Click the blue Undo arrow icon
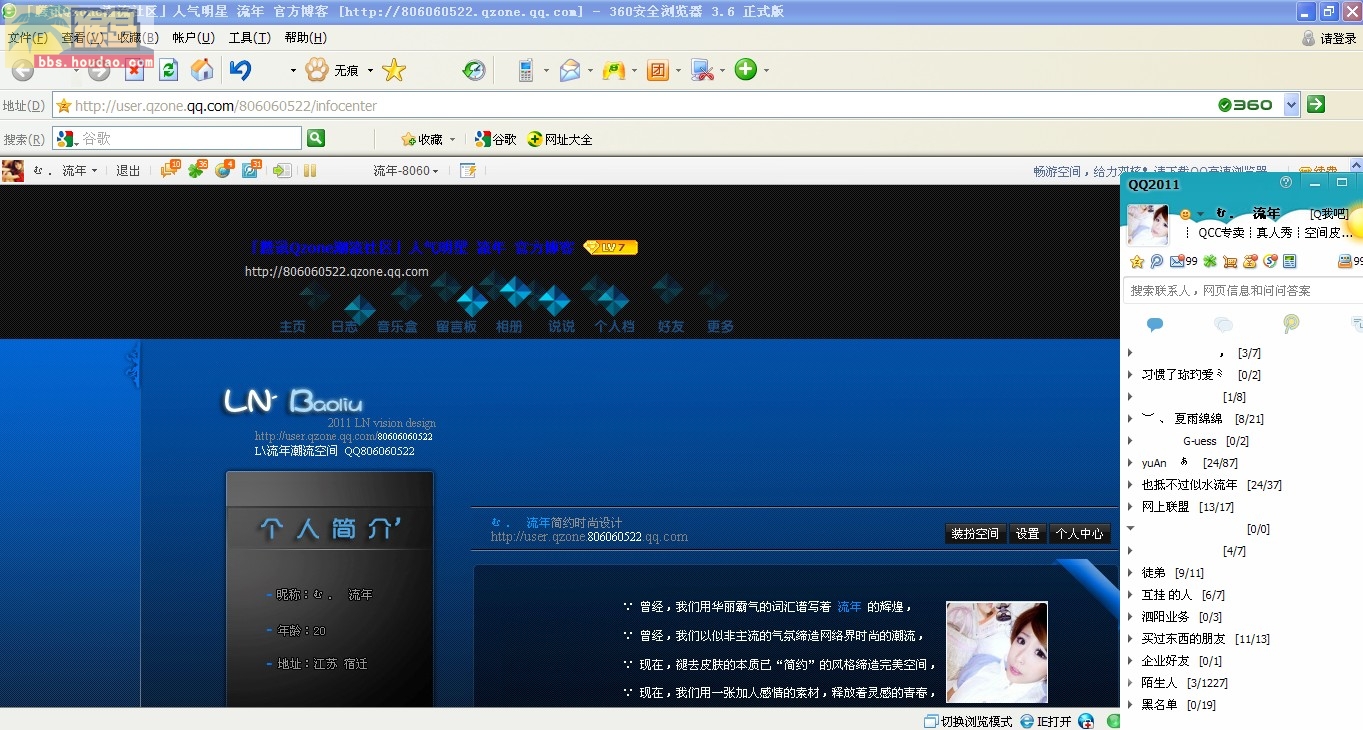This screenshot has height=730, width=1363. click(240, 70)
